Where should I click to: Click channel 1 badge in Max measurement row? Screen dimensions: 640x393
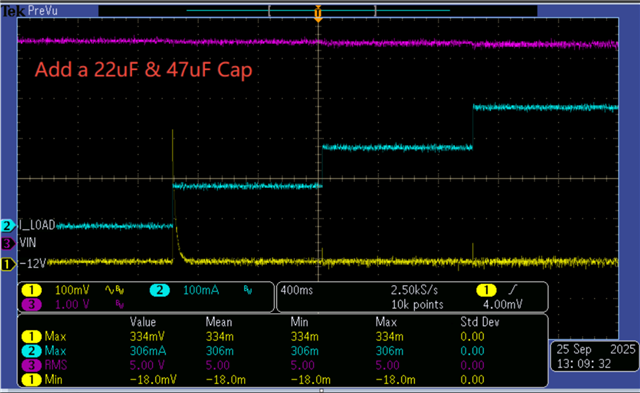coord(31,337)
